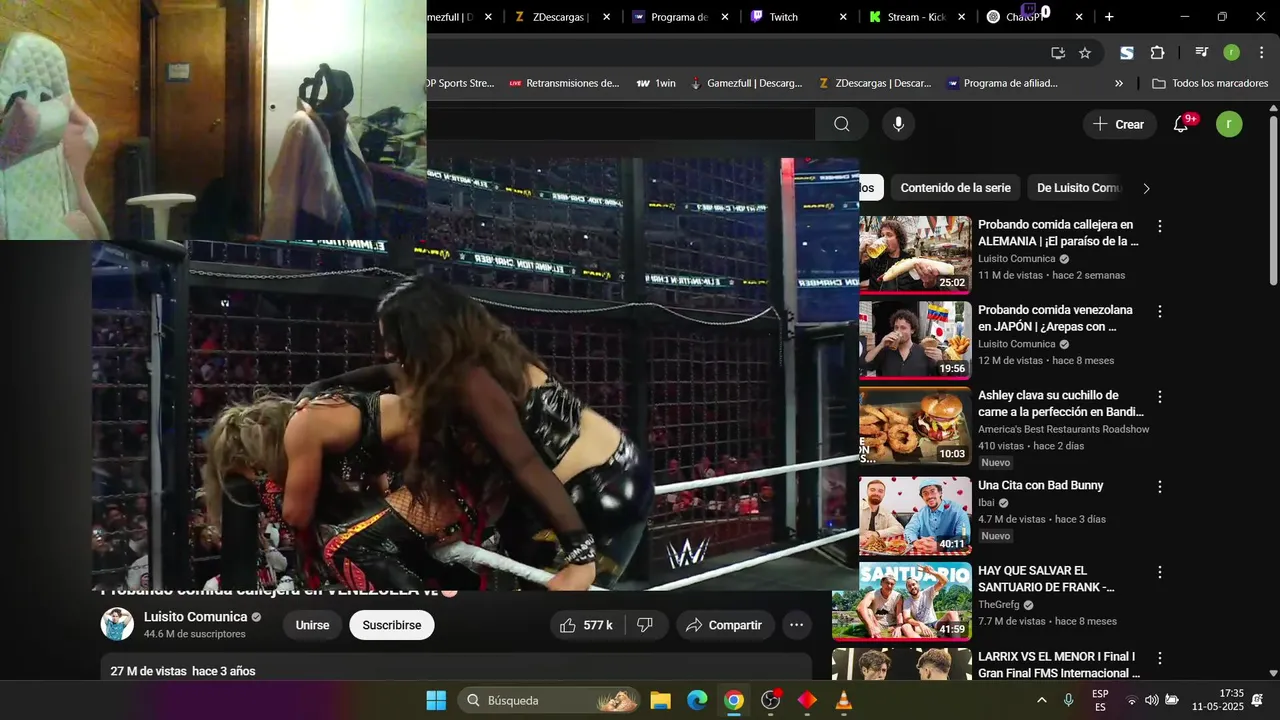Open comida venezolana en JAPÓN thumbnail

click(915, 340)
